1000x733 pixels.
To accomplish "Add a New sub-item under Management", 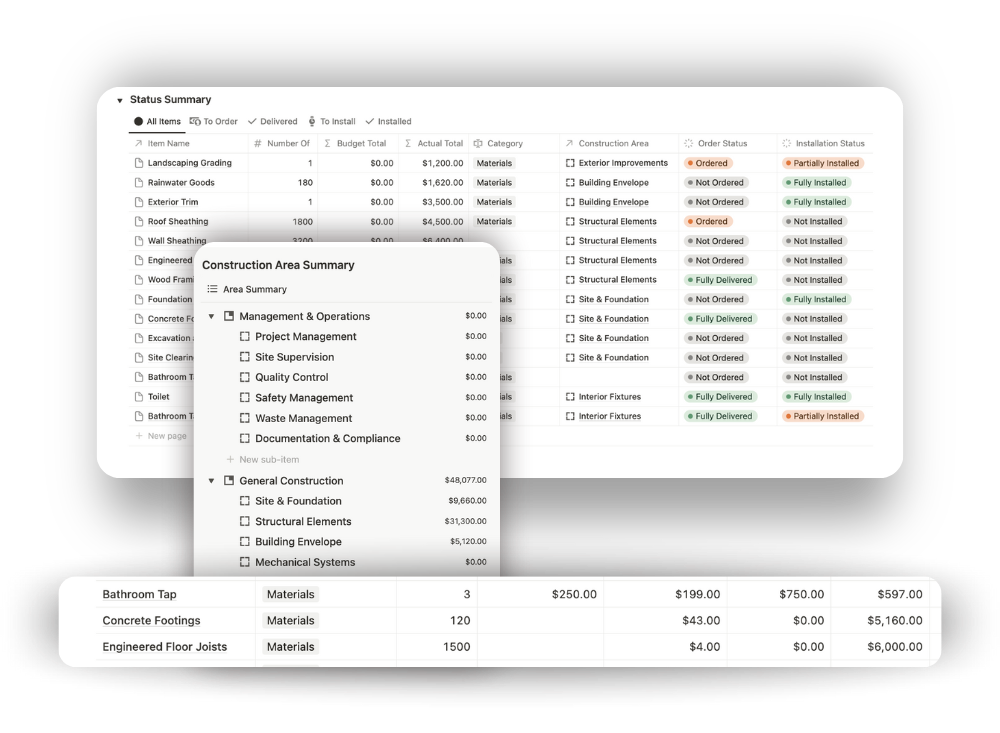I will pyautogui.click(x=268, y=460).
